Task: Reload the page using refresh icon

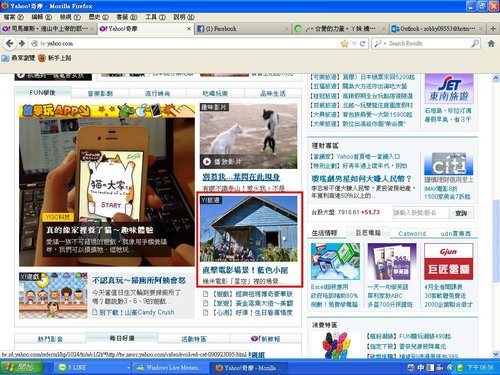Action: click(362, 43)
